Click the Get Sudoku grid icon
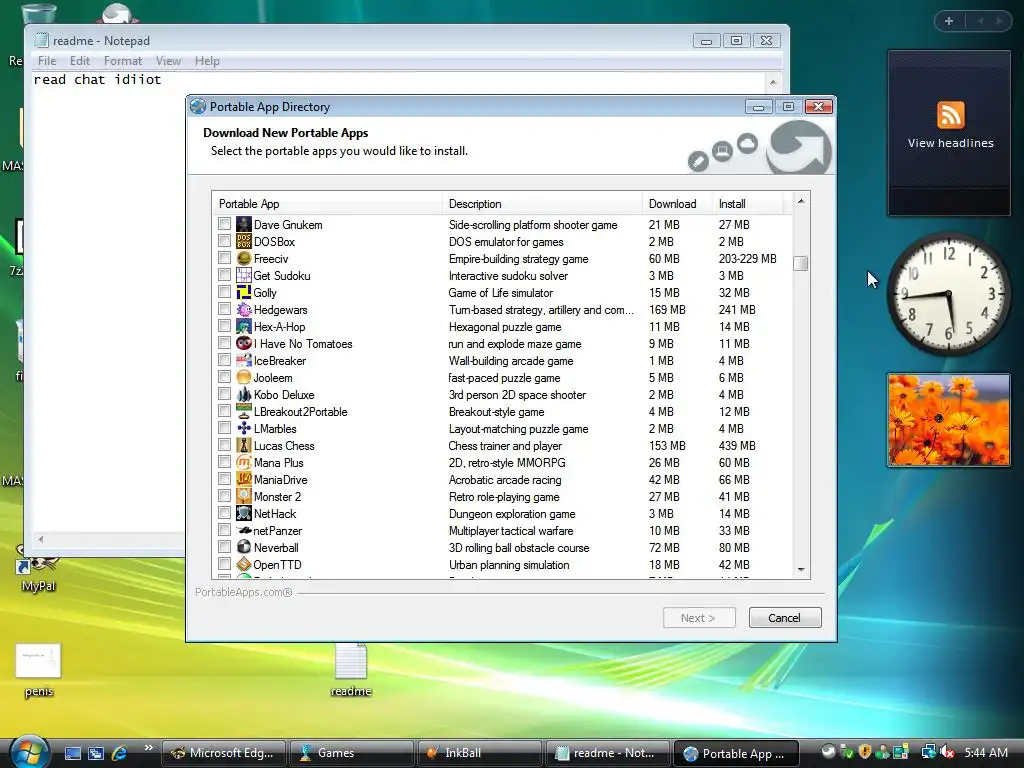This screenshot has height=768, width=1024. [x=244, y=276]
